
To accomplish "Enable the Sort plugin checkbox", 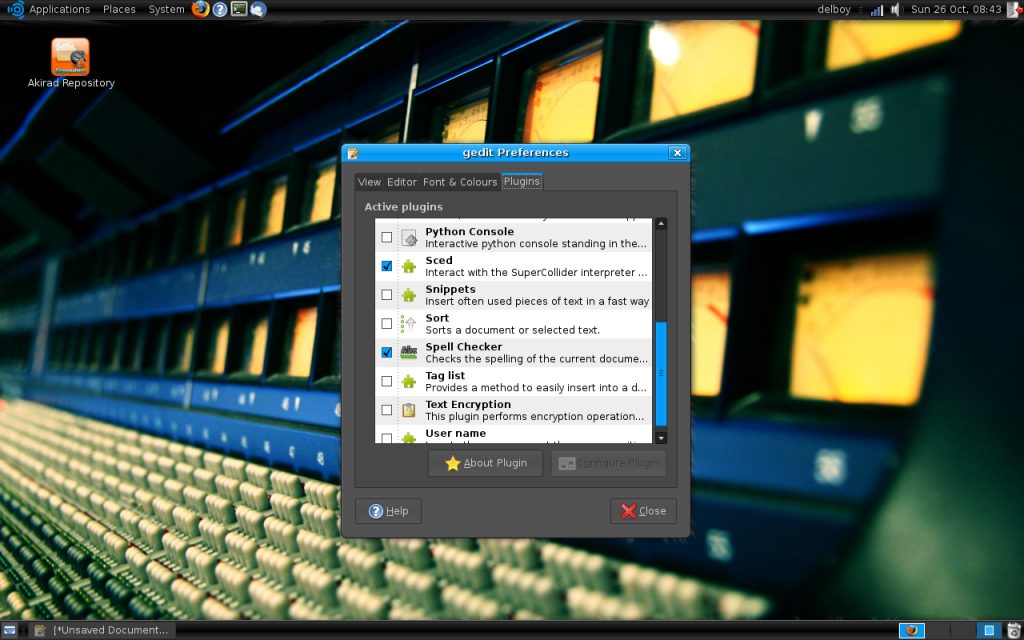I will point(387,323).
